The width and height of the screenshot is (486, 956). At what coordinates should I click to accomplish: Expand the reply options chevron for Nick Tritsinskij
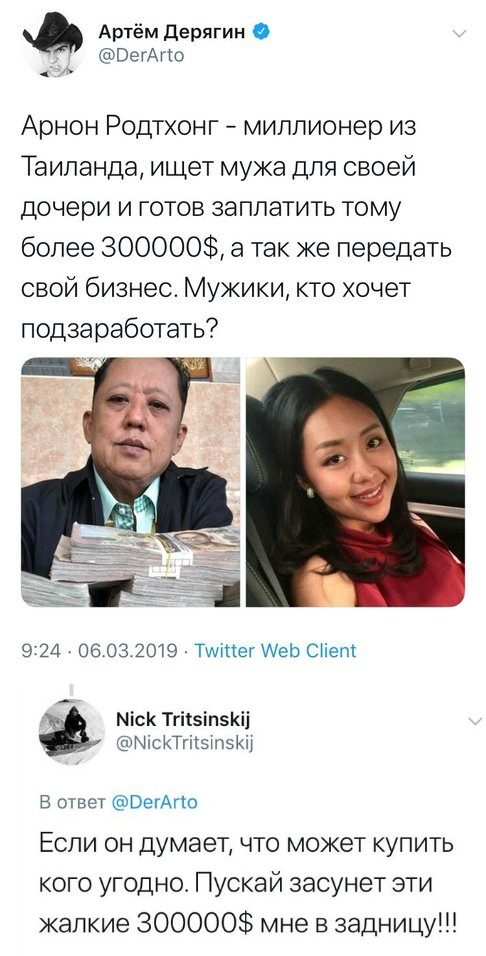click(473, 721)
